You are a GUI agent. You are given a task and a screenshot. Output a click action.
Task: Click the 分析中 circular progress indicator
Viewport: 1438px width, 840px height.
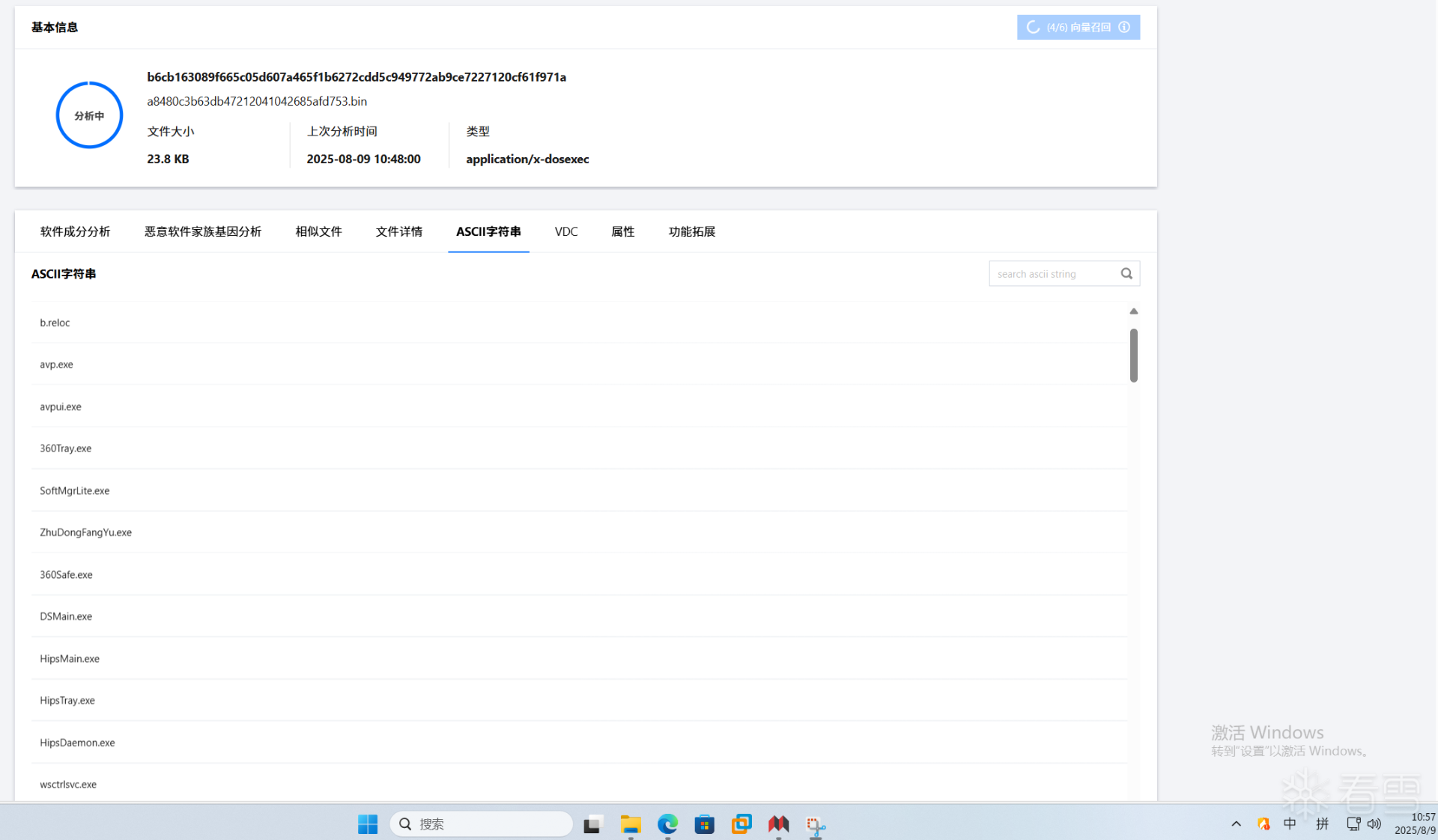[89, 115]
